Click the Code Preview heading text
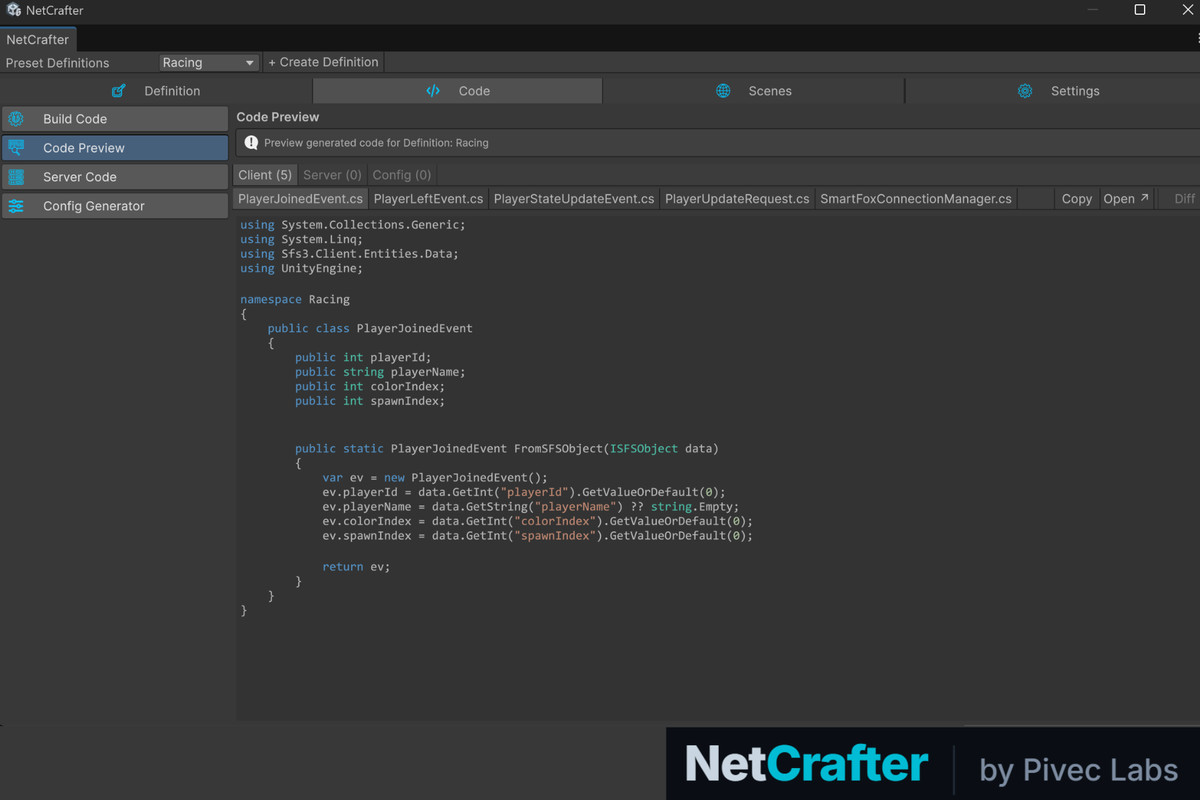Image resolution: width=1200 pixels, height=800 pixels. [278, 117]
